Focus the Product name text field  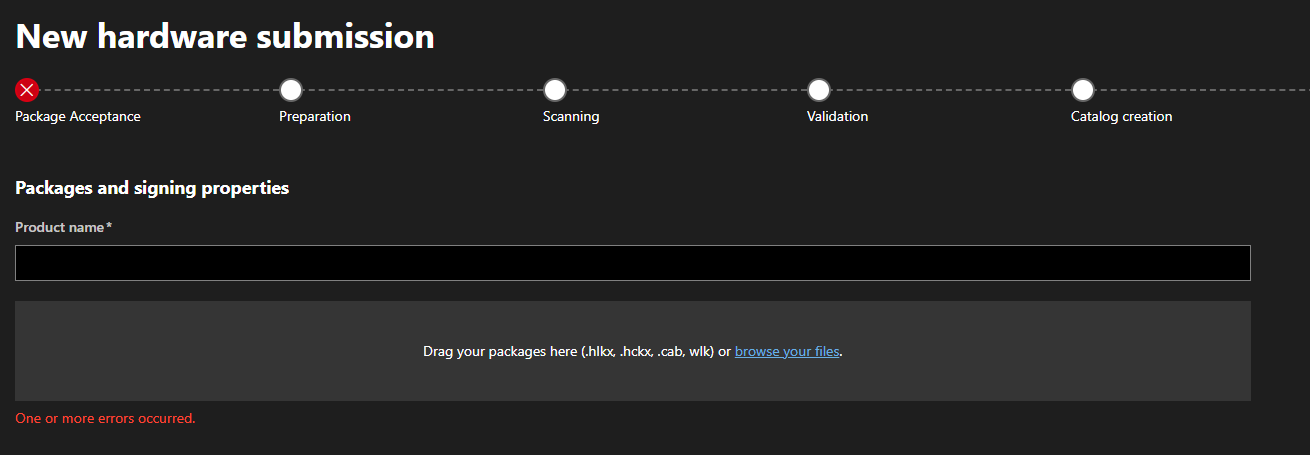633,263
